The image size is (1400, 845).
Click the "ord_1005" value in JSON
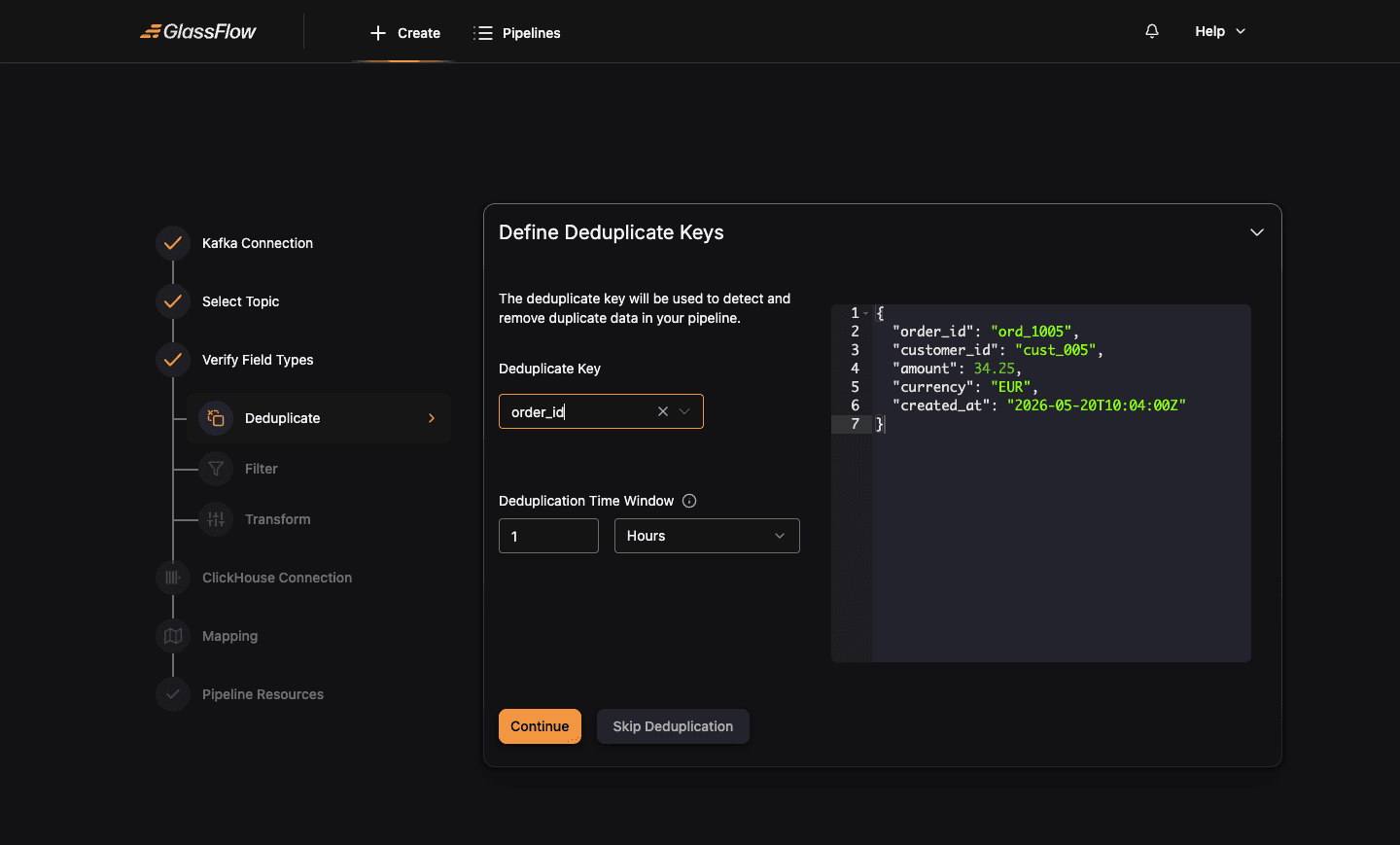pyautogui.click(x=1031, y=332)
